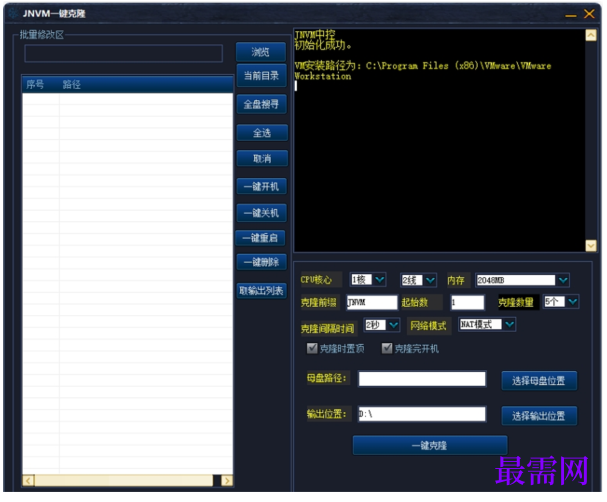Screen dimensions: 607x502
Task: Click the log console down scroll arrow
Action: tap(591, 245)
